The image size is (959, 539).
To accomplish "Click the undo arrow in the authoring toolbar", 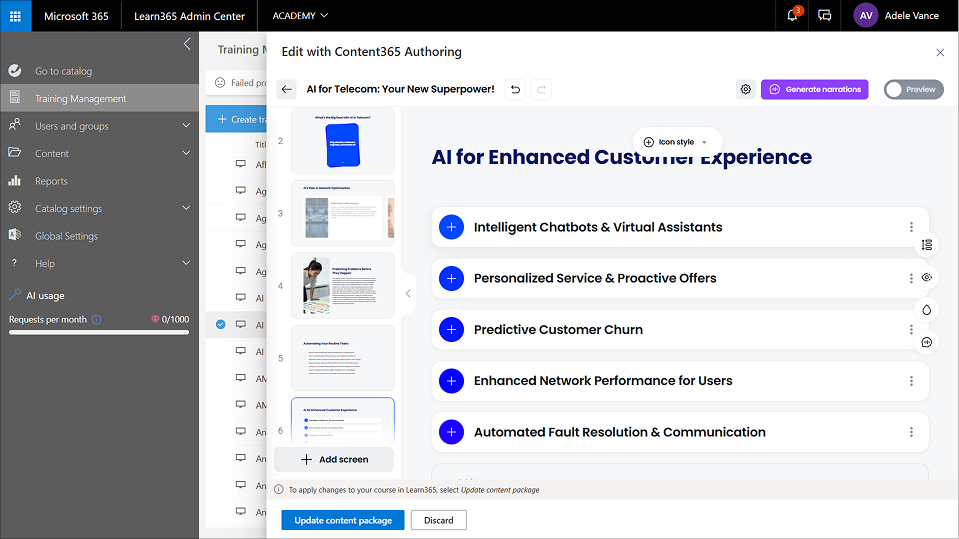I will click(x=515, y=89).
